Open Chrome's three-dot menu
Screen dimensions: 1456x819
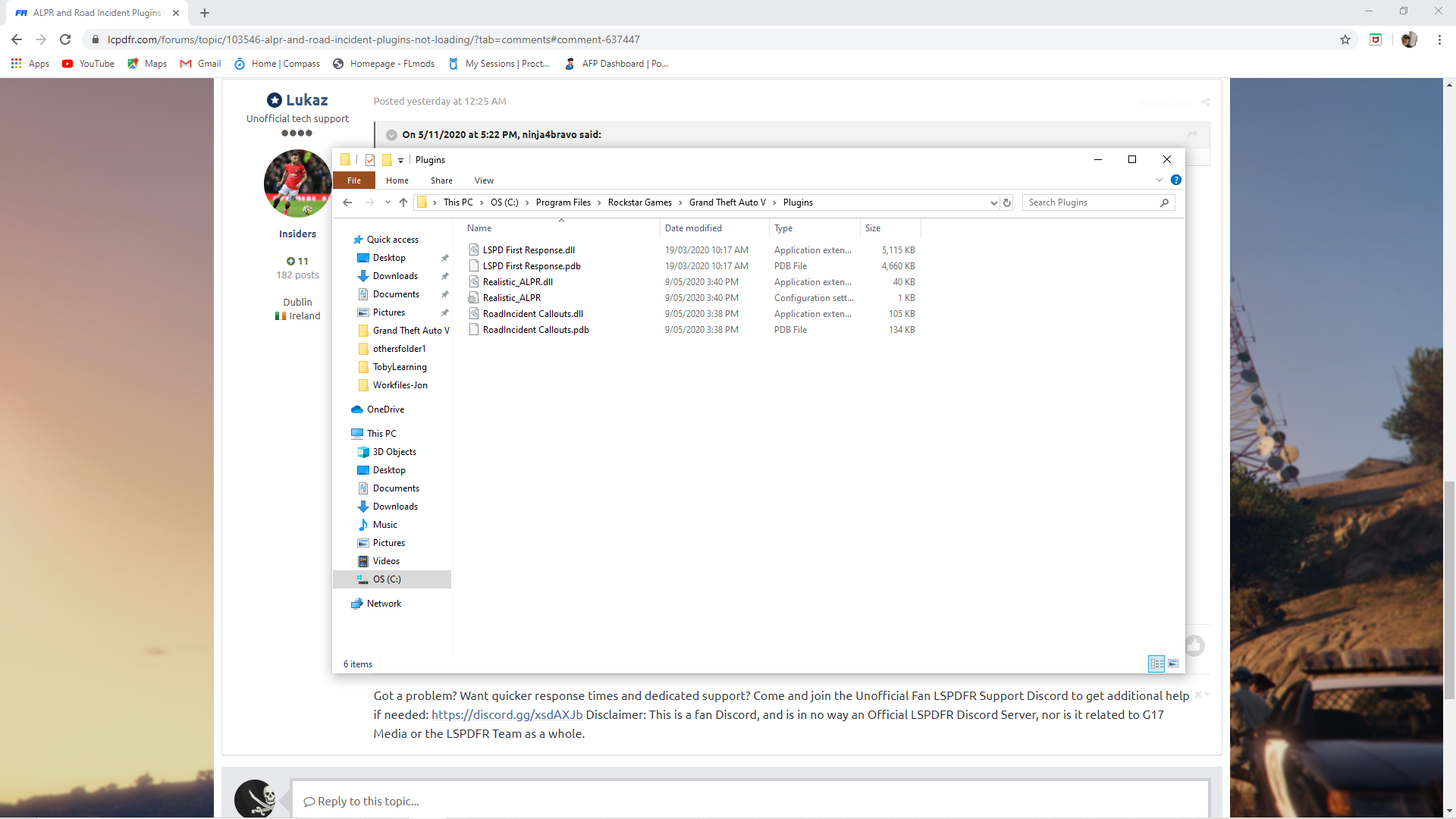tap(1439, 39)
